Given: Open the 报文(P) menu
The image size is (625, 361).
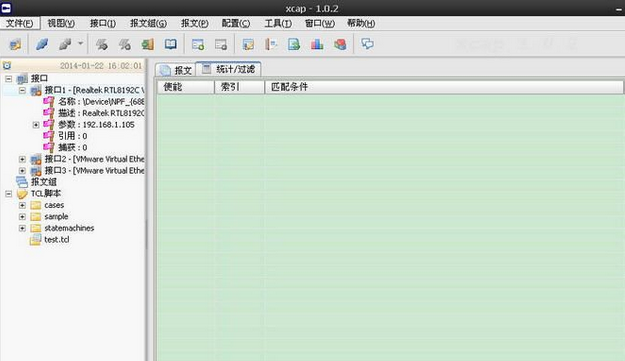Looking at the screenshot, I should [195, 23].
